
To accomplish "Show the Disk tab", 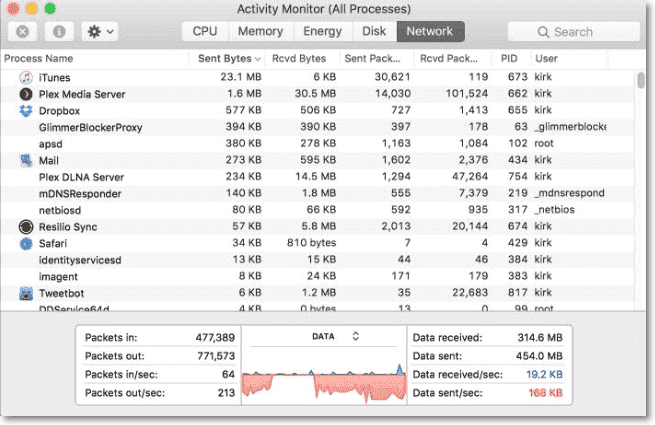I will (374, 31).
